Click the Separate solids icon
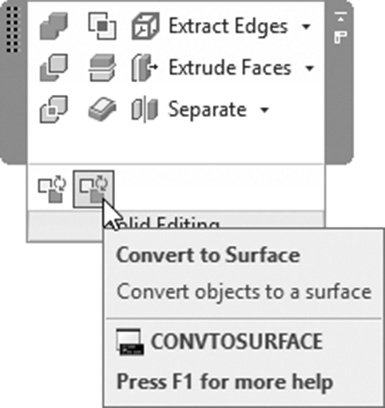 click(x=144, y=109)
